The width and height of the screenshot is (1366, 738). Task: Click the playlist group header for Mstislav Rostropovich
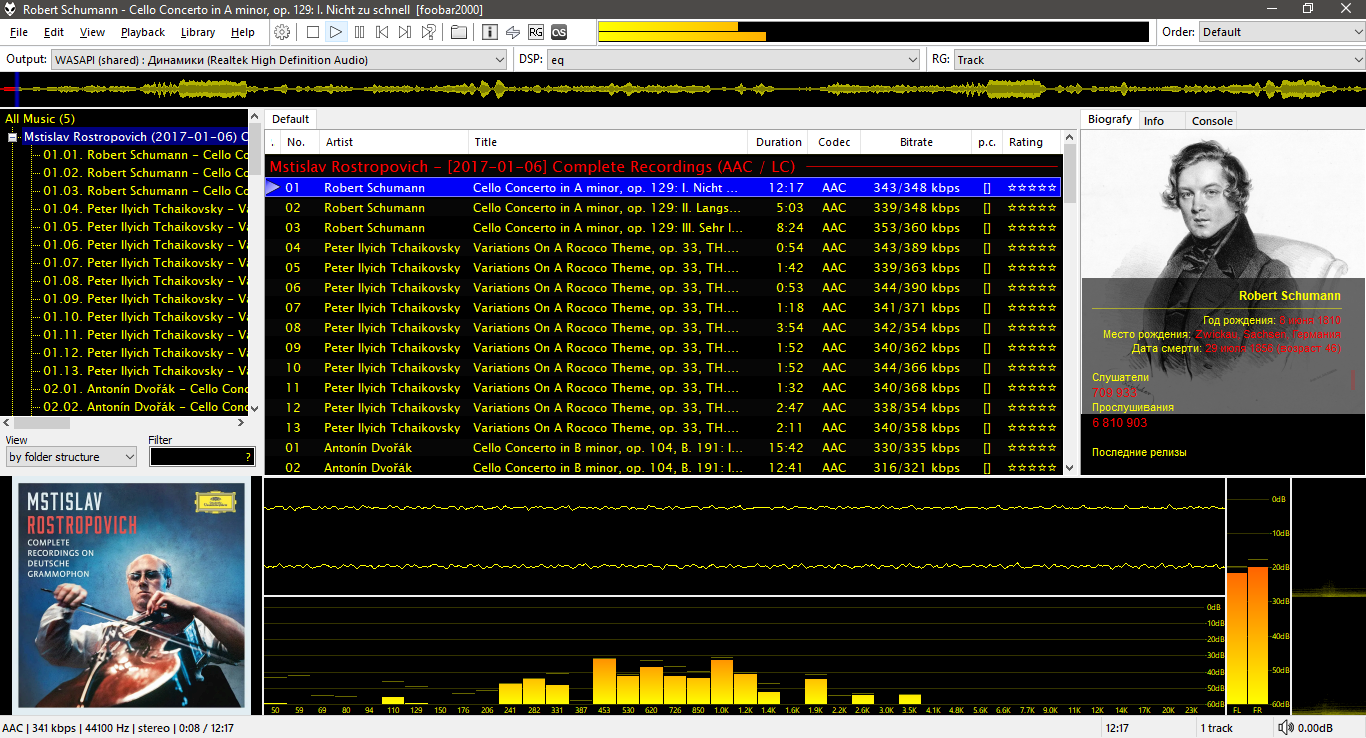(x=662, y=167)
